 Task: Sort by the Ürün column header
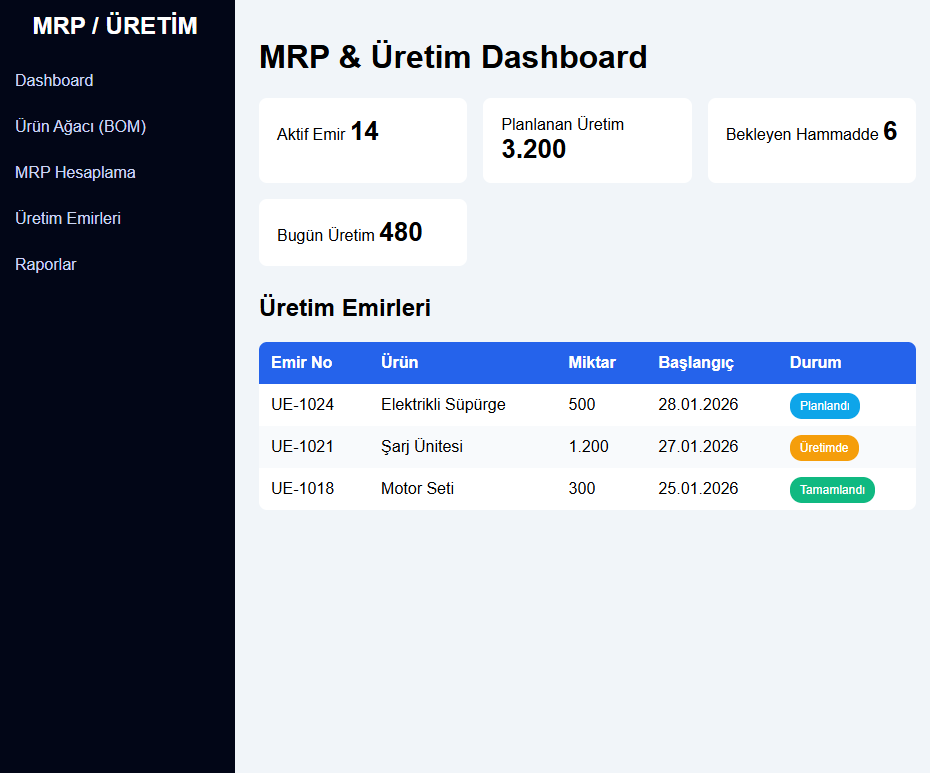(x=400, y=362)
